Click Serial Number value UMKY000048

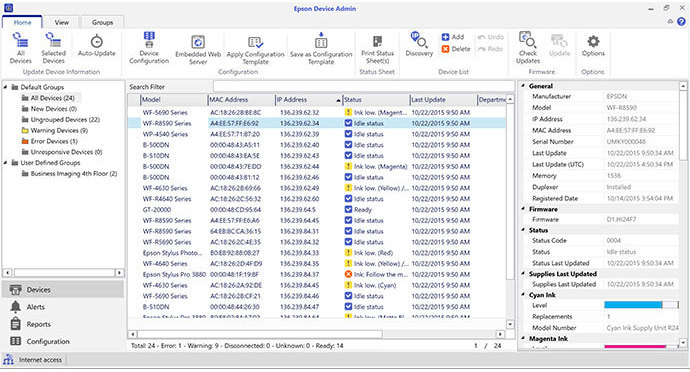click(626, 142)
